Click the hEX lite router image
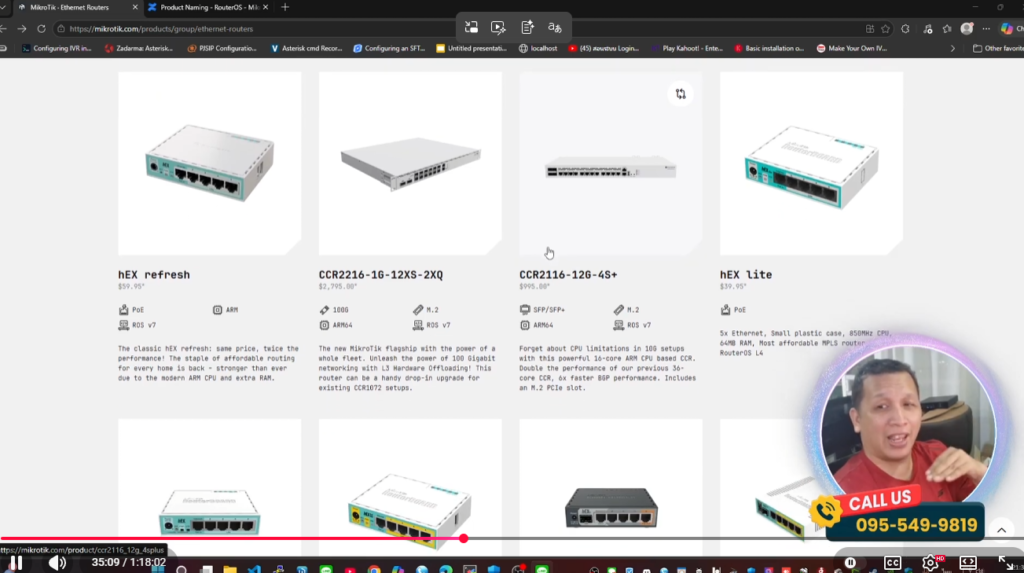The image size is (1024, 573). (811, 163)
